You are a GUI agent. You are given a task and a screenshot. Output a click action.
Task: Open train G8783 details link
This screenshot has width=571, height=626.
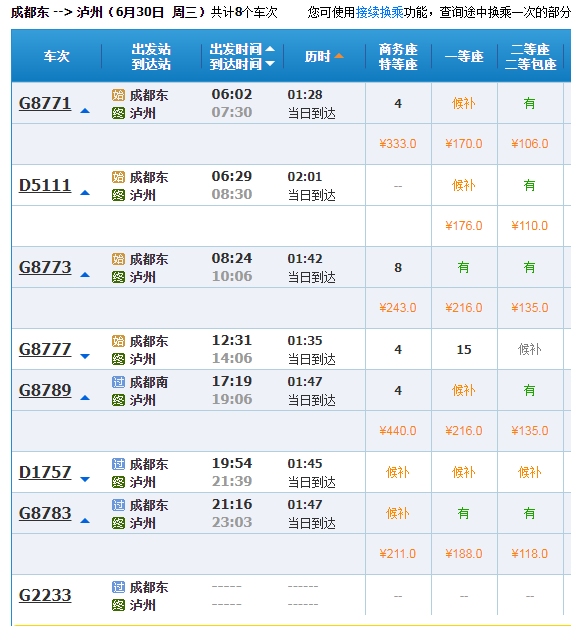[45, 513]
